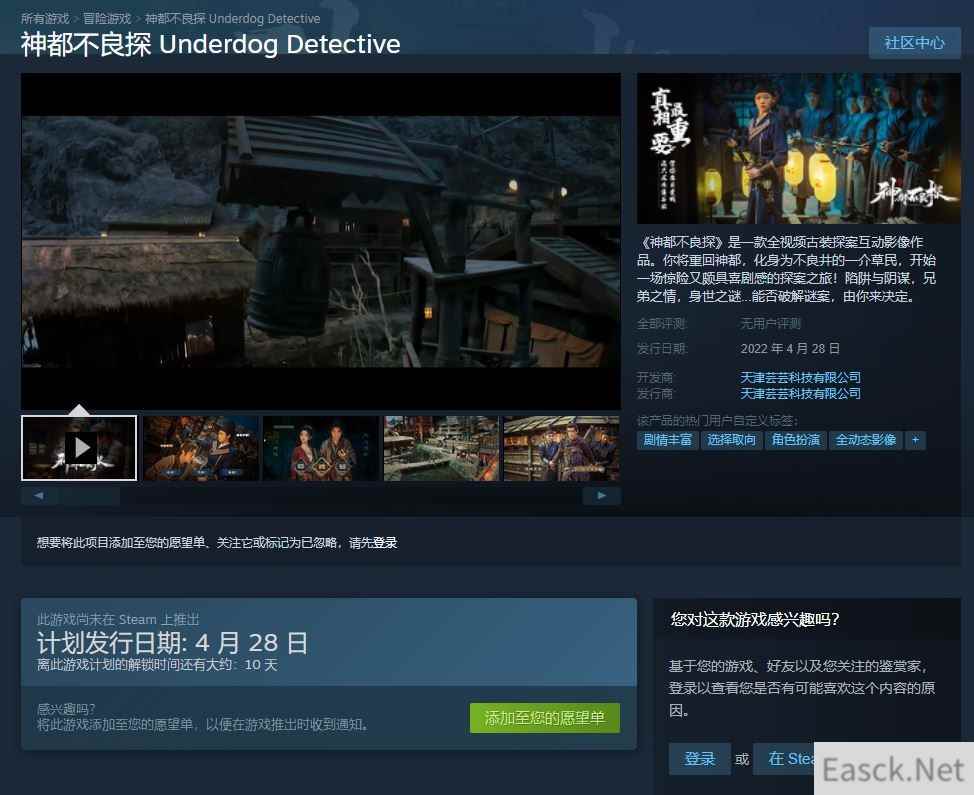Go to 所有游戏 breadcrumb link
The image size is (974, 795).
[x=45, y=19]
